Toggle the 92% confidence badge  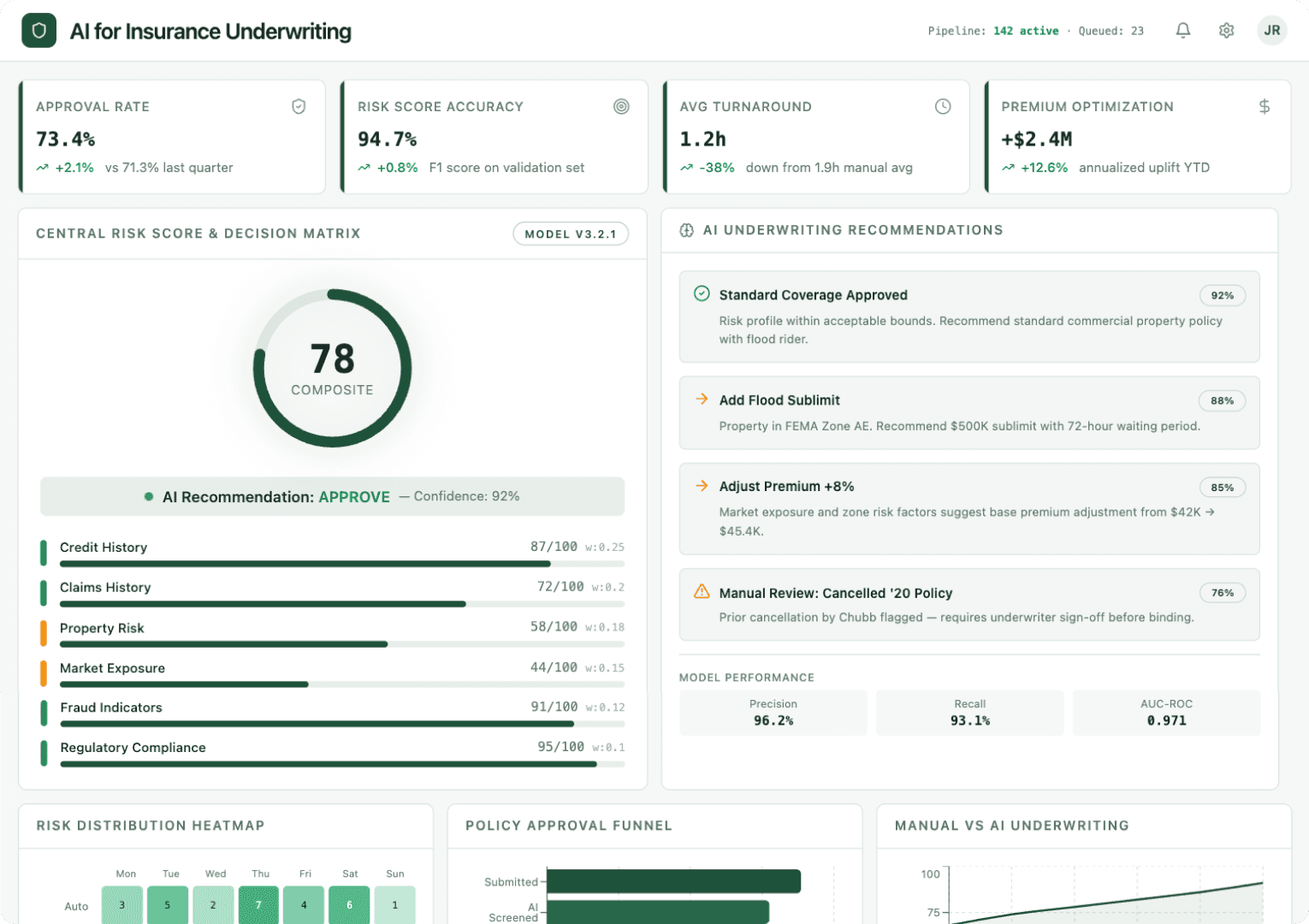[x=1223, y=295]
